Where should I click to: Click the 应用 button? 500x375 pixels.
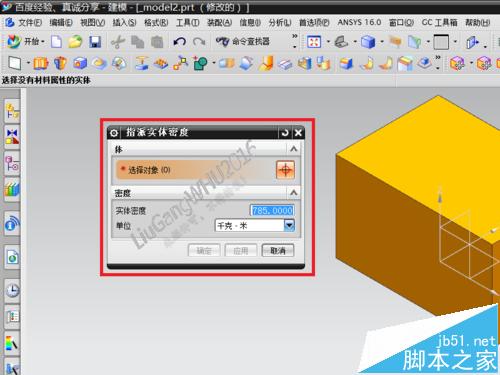pyautogui.click(x=241, y=251)
